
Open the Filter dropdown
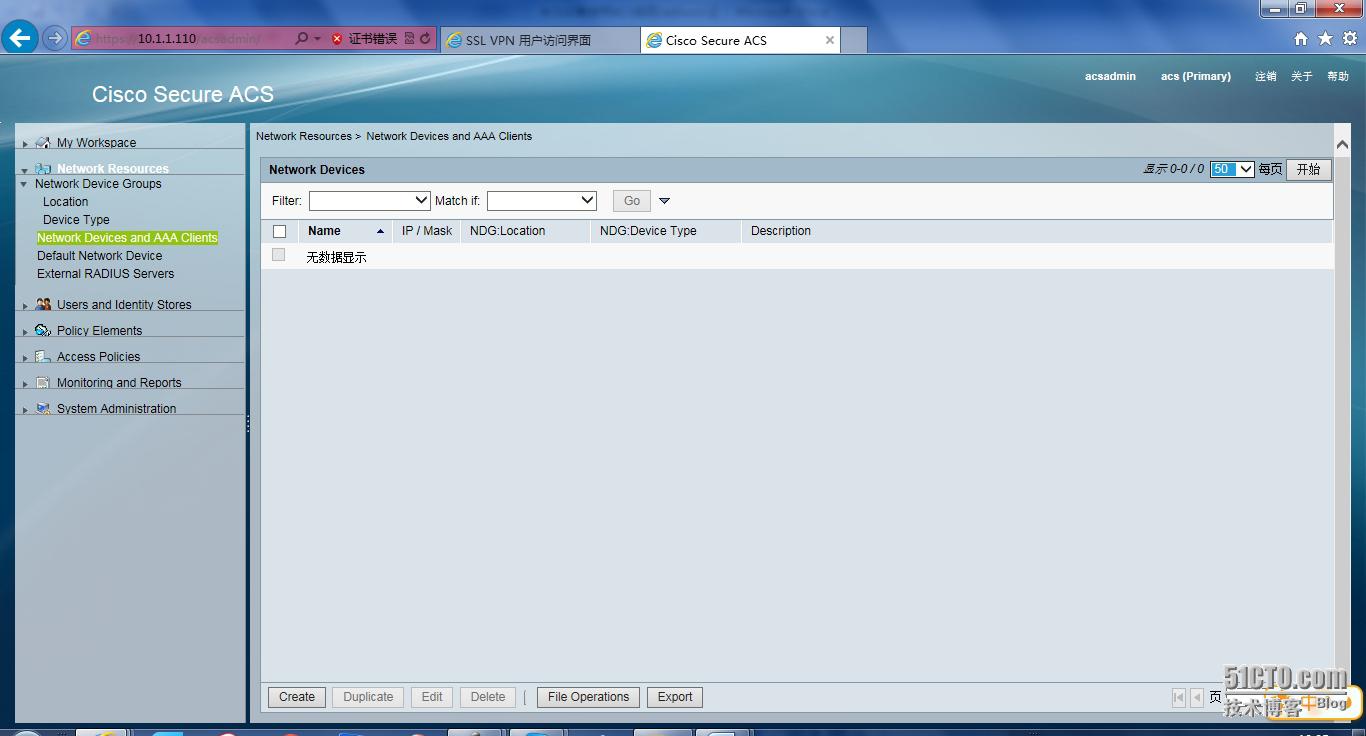[369, 200]
